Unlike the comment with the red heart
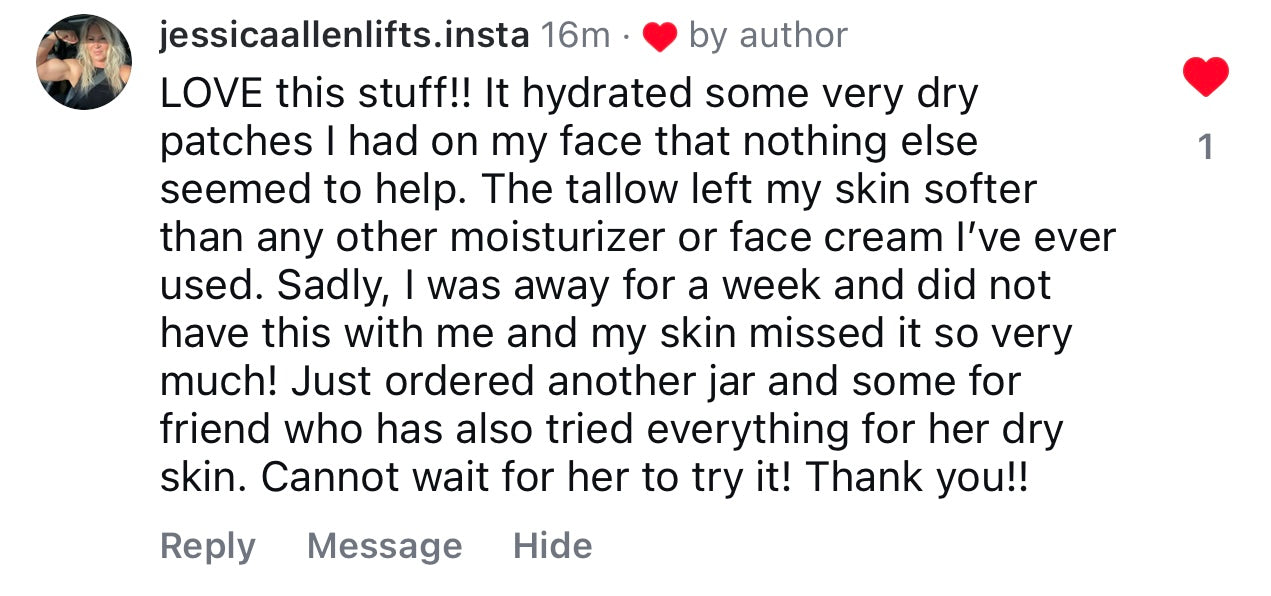 point(1205,78)
